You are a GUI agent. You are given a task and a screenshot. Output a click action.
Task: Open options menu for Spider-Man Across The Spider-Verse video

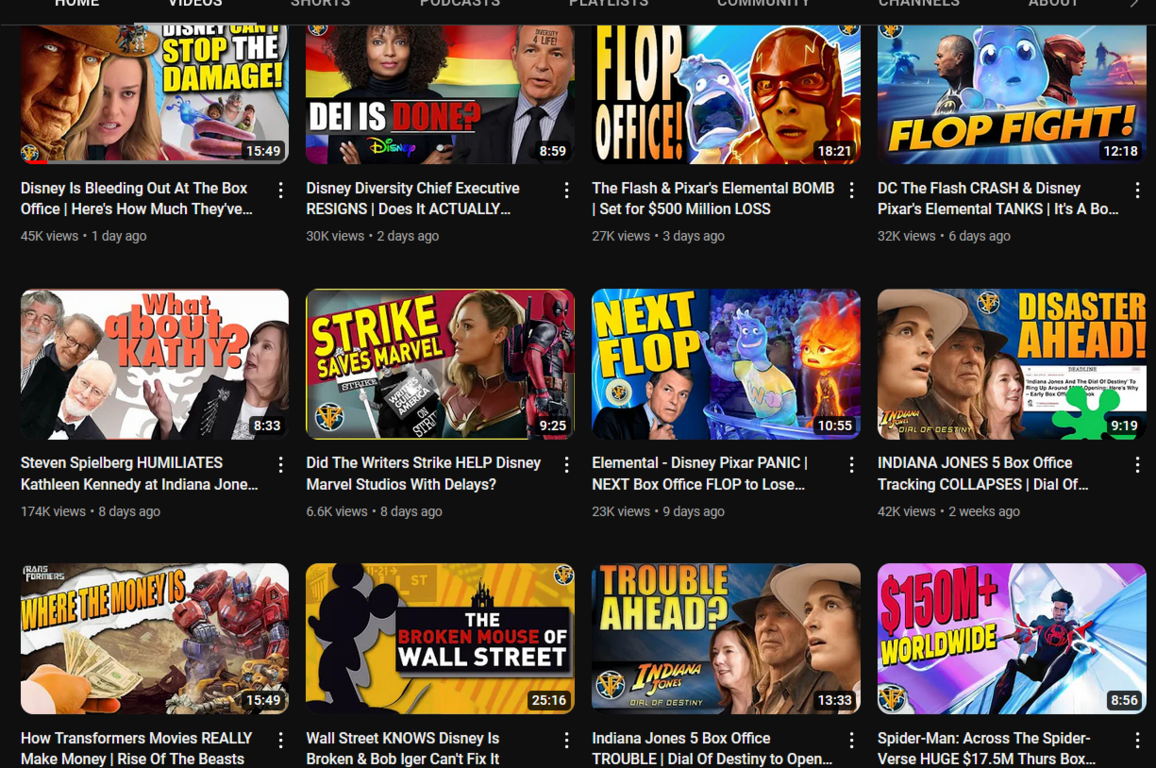(x=1137, y=740)
